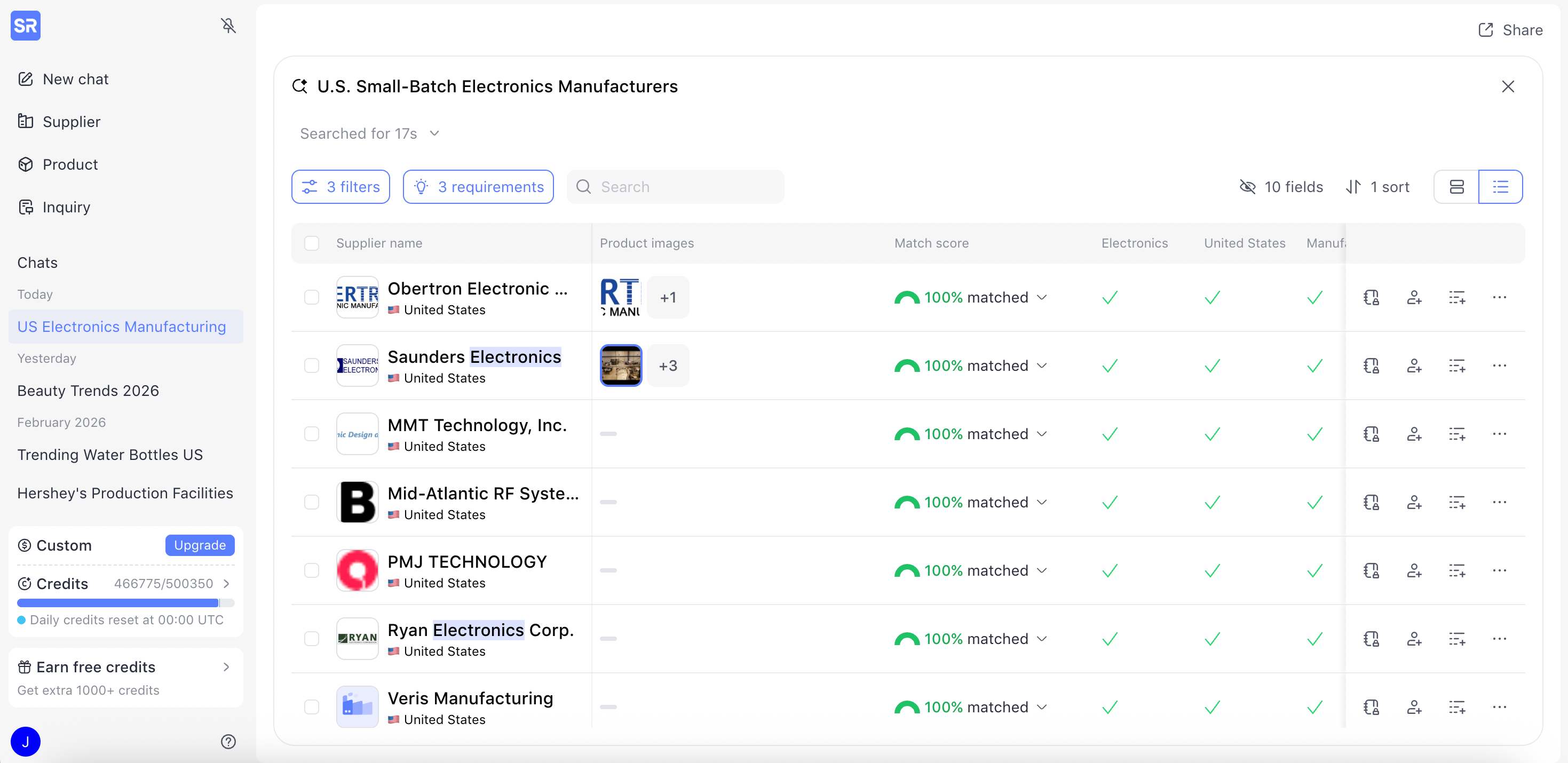Click add contact icon for Saunders Electronics
Viewport: 1568px width, 763px height.
(1414, 365)
